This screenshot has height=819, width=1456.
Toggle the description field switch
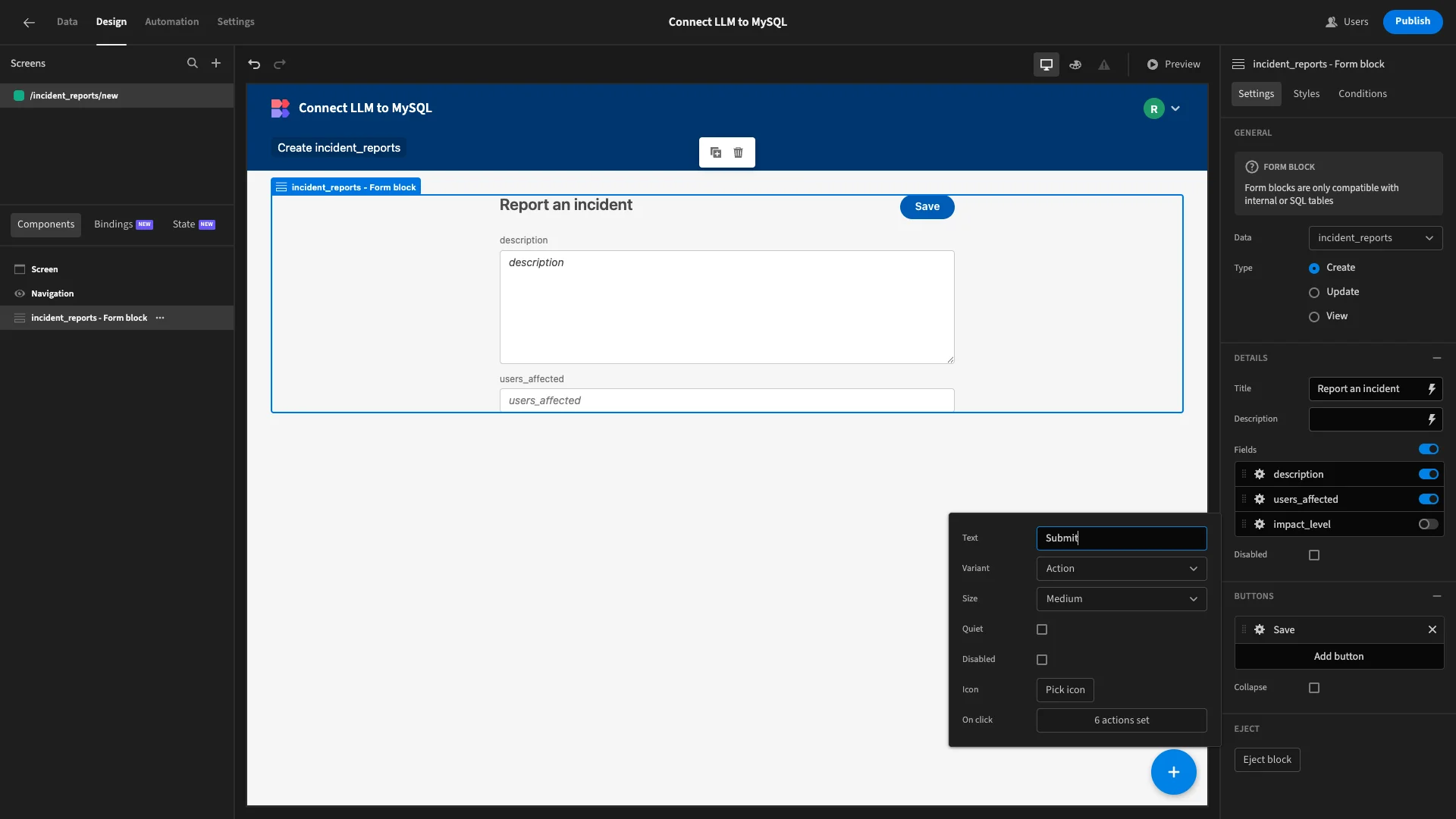(x=1429, y=474)
